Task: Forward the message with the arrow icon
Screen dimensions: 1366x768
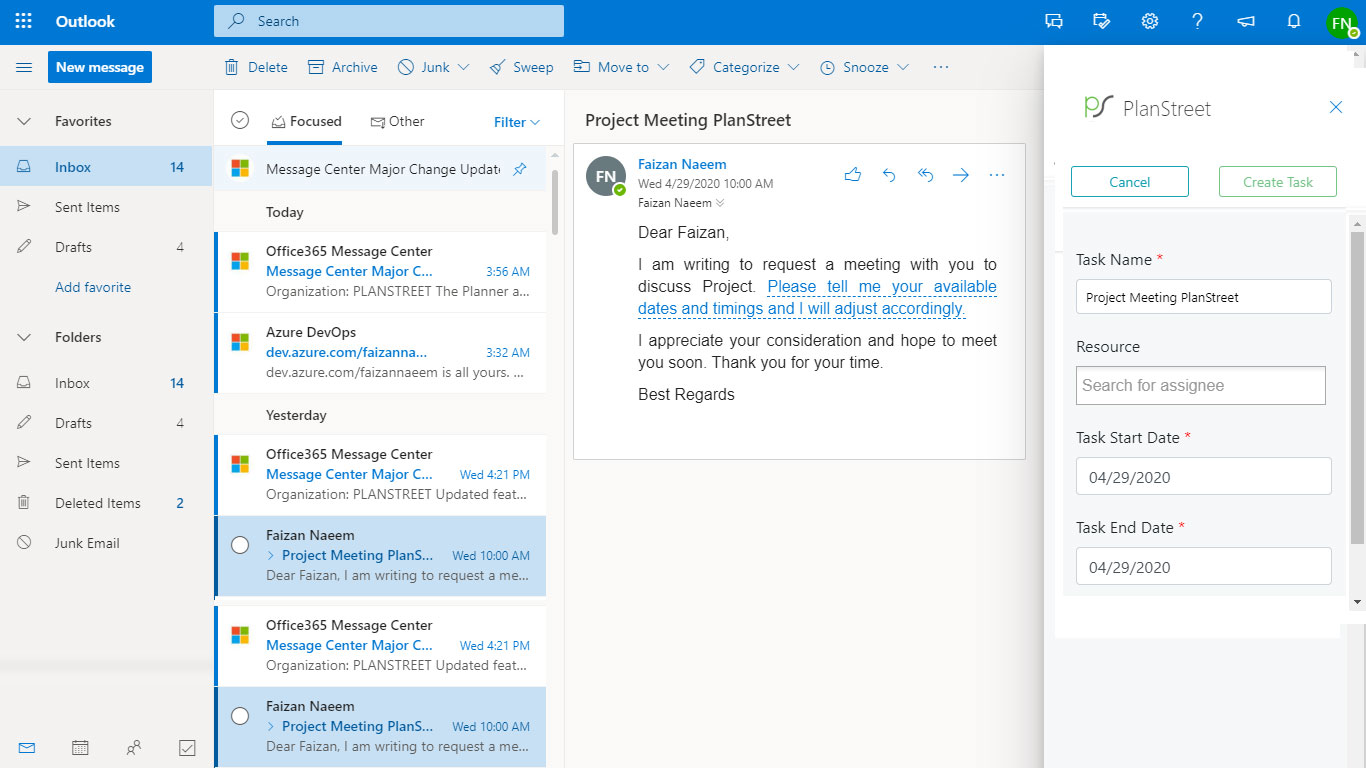Action: [961, 175]
